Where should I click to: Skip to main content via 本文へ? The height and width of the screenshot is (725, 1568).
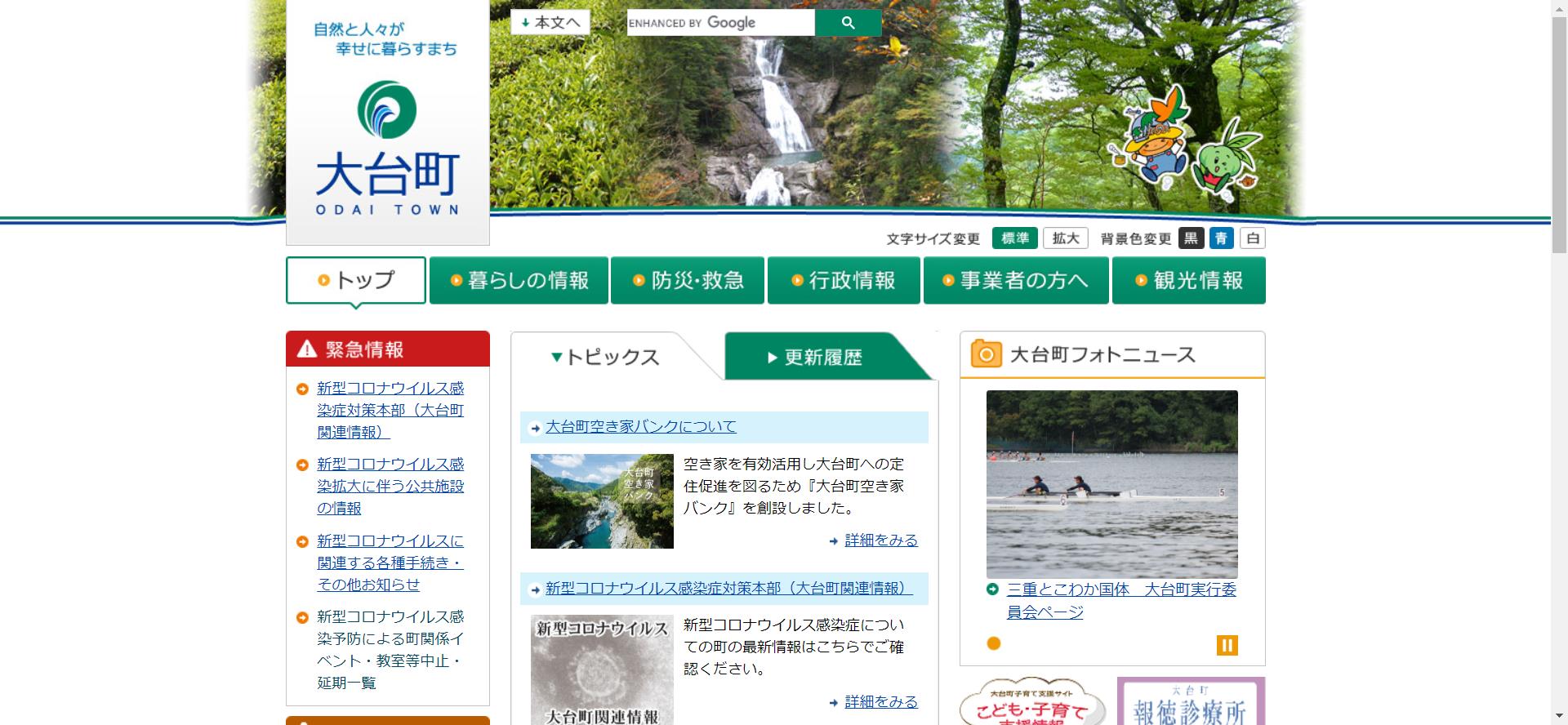[x=550, y=22]
